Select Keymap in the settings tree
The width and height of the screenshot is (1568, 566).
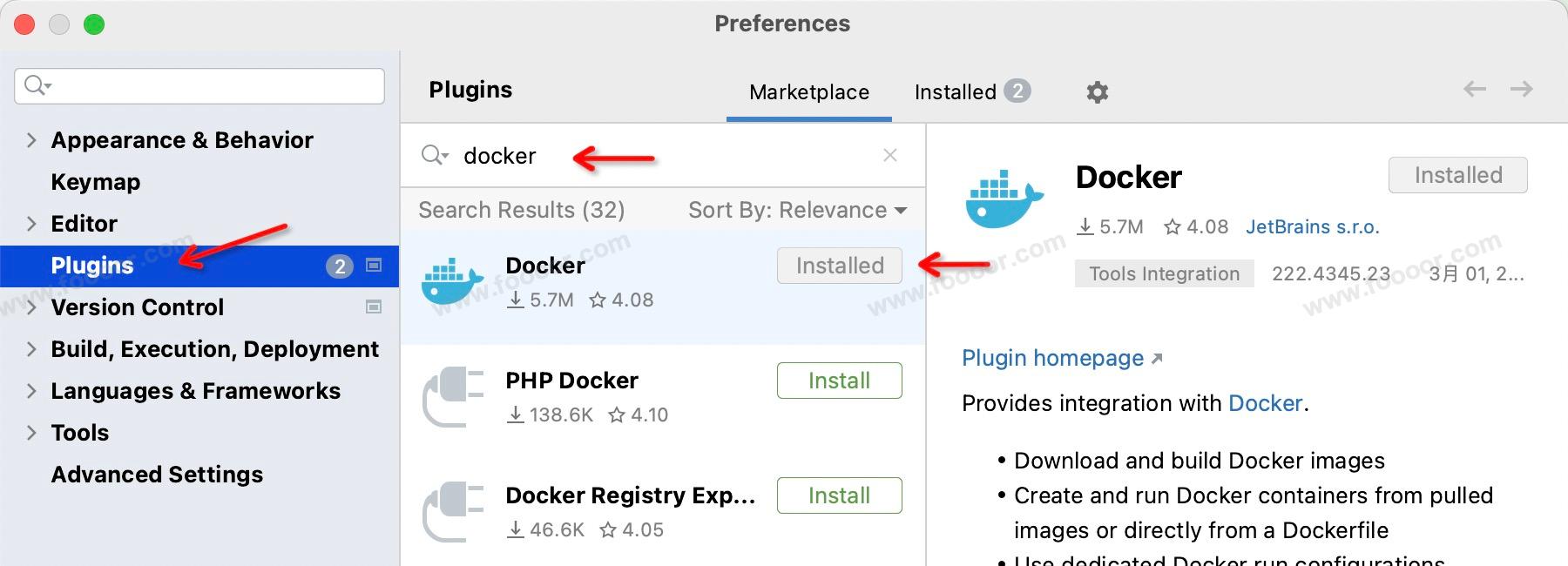(96, 182)
